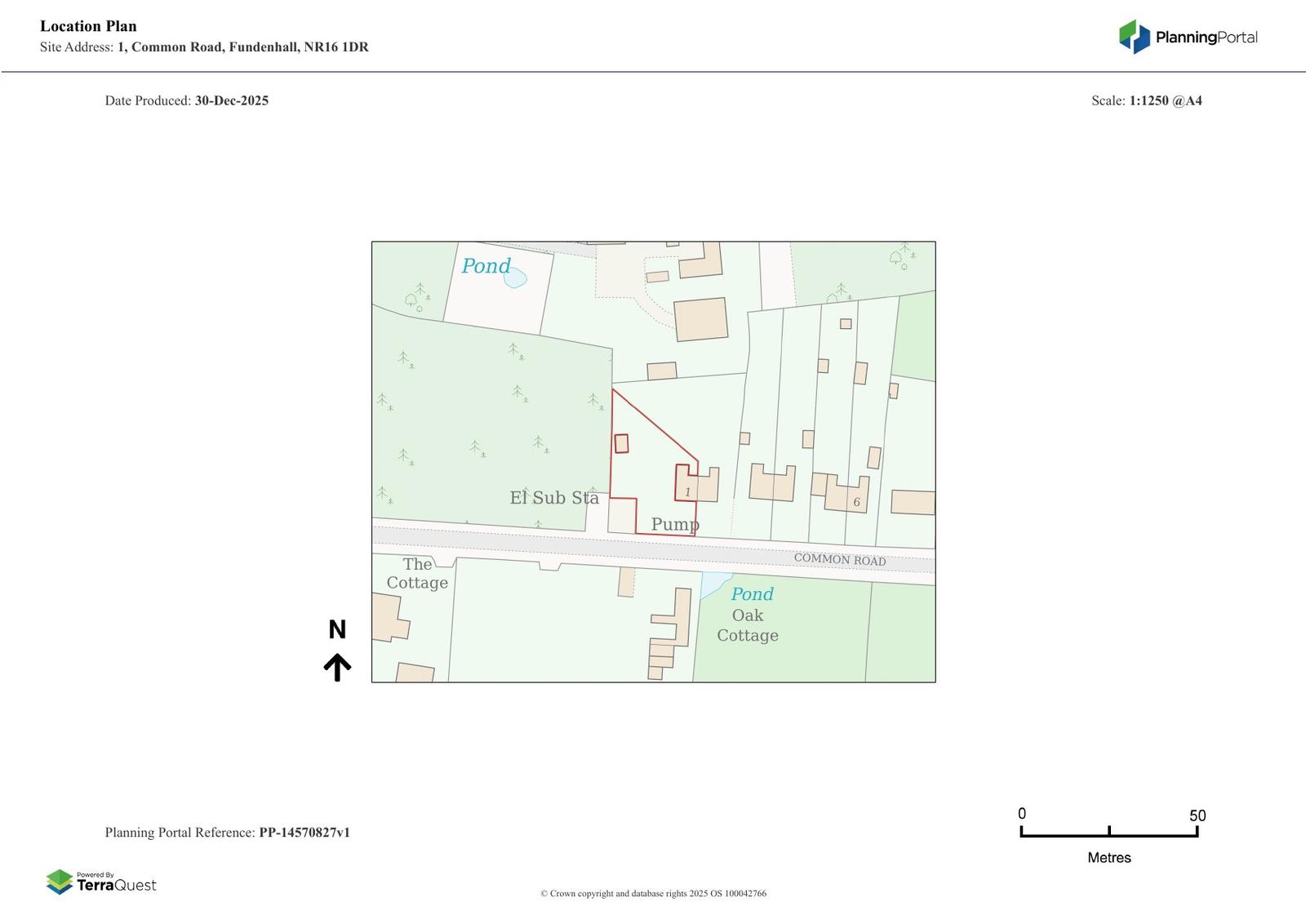Image resolution: width=1306 pixels, height=924 pixels.
Task: Click the north arrow symbol
Action: pos(337,667)
